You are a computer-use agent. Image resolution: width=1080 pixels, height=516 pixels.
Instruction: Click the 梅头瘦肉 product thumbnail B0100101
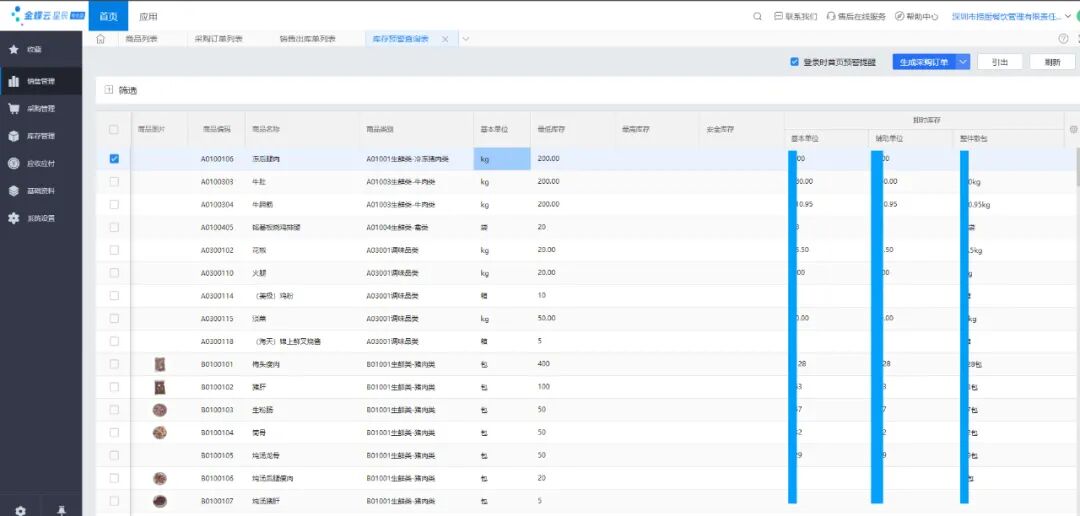pyautogui.click(x=160, y=364)
